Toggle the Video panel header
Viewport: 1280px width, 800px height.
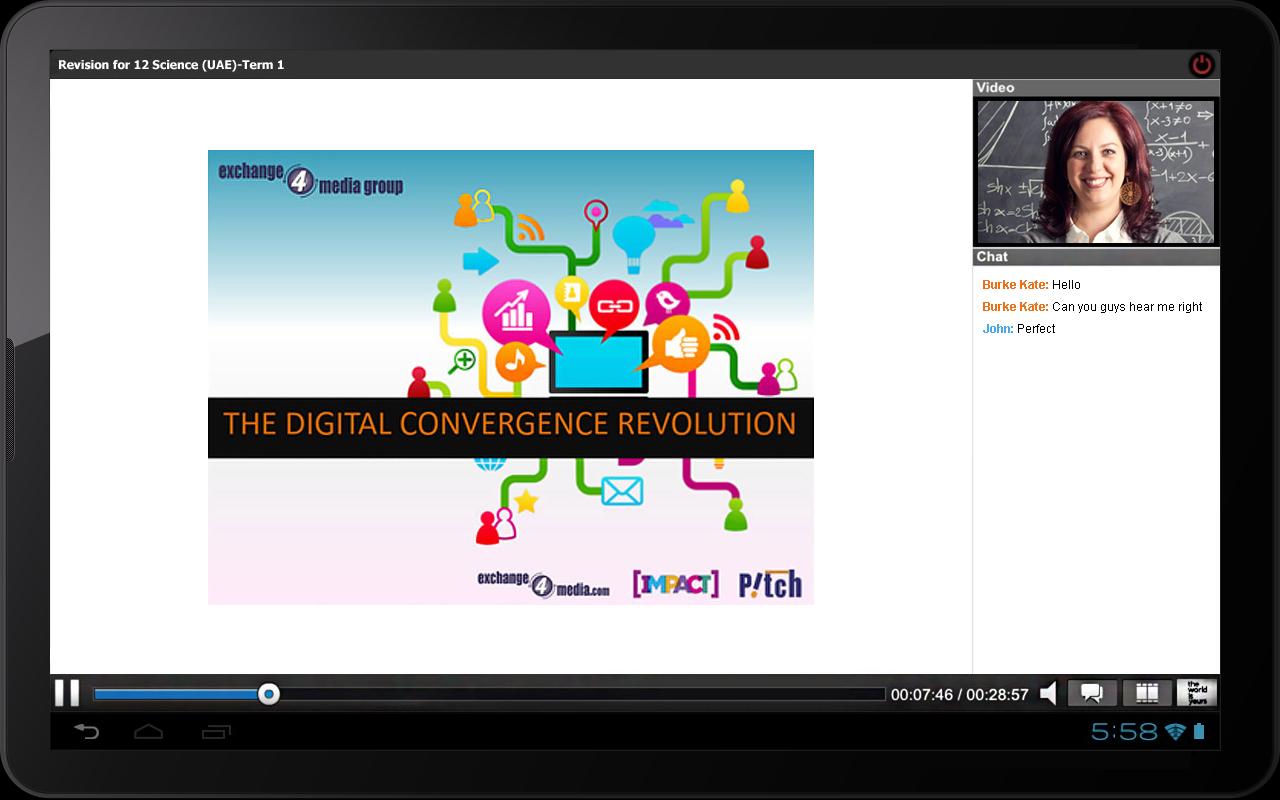point(1095,87)
